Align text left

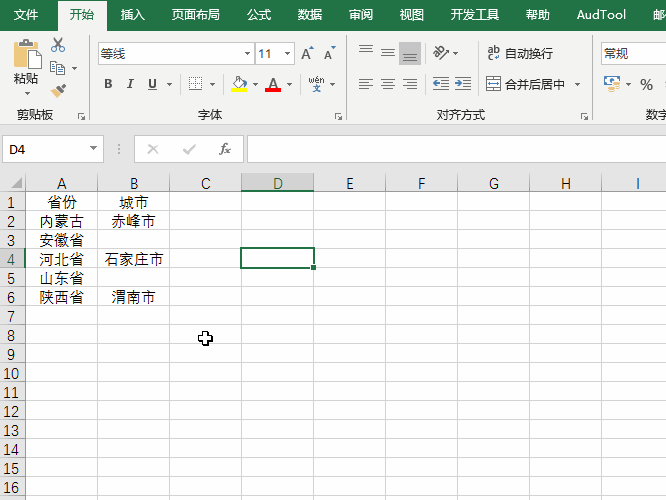tap(366, 84)
